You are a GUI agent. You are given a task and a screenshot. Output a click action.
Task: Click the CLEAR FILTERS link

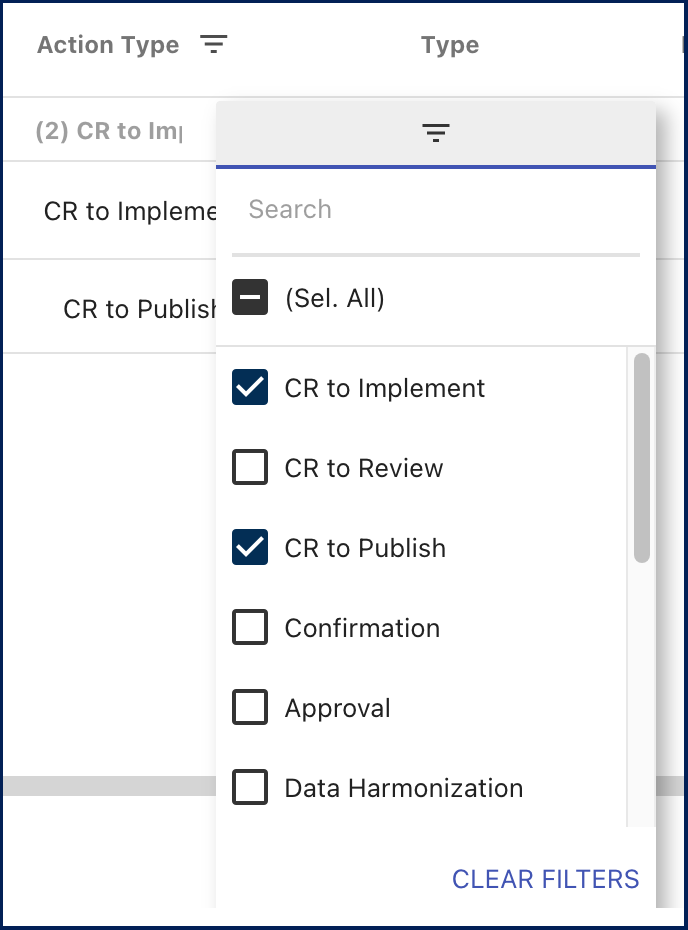pyautogui.click(x=545, y=879)
